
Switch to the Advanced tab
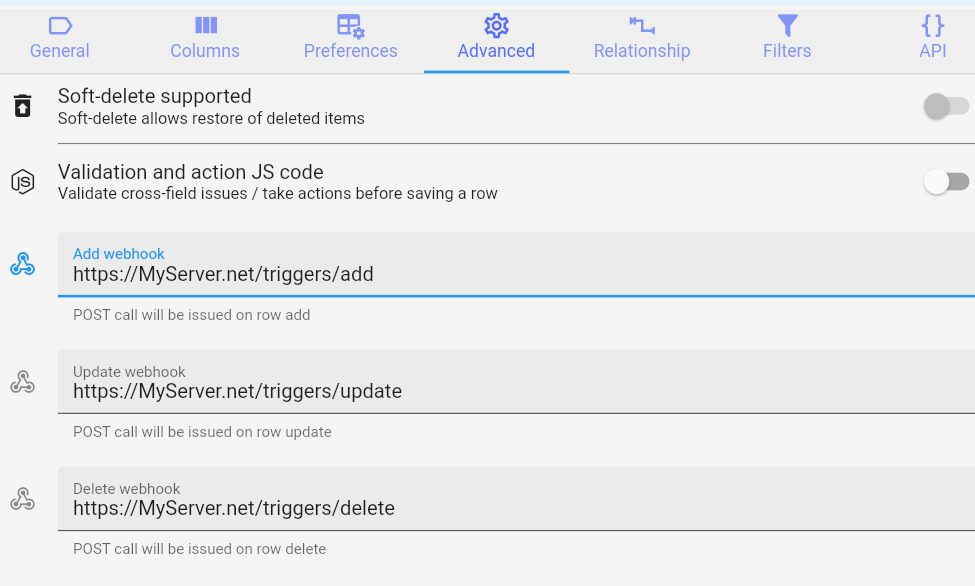(x=496, y=40)
